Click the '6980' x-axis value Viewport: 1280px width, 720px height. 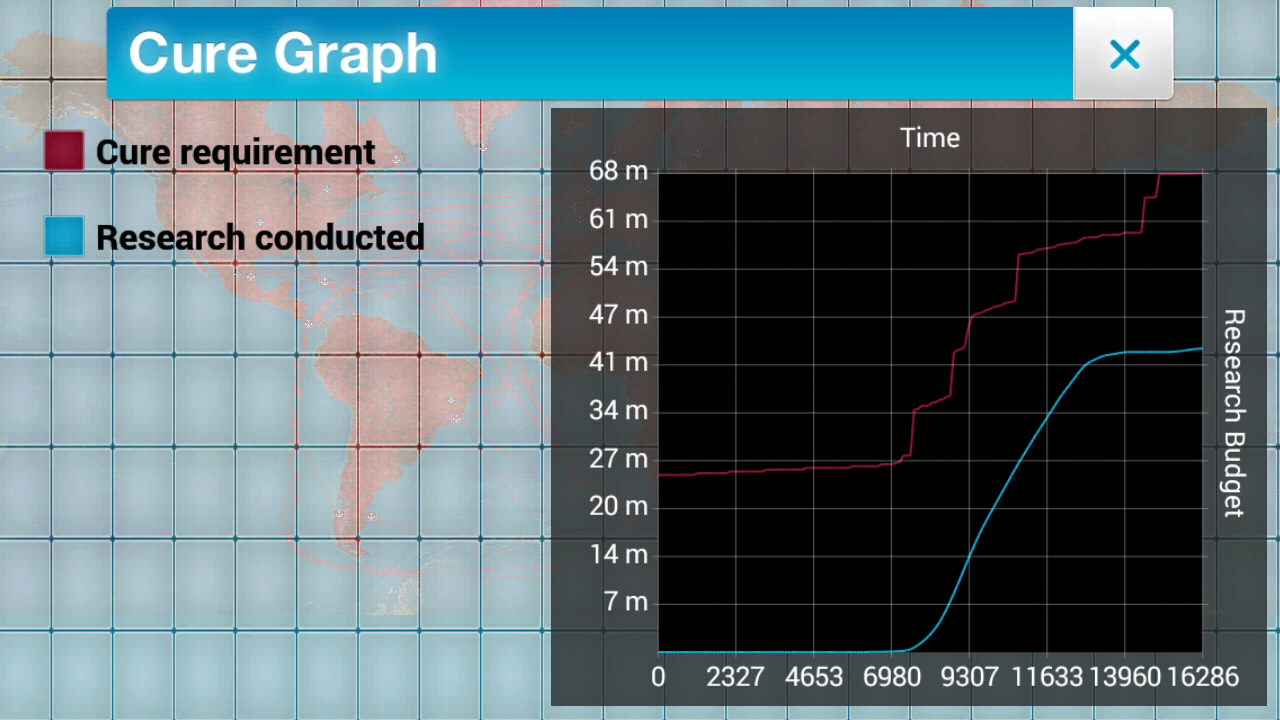891,677
